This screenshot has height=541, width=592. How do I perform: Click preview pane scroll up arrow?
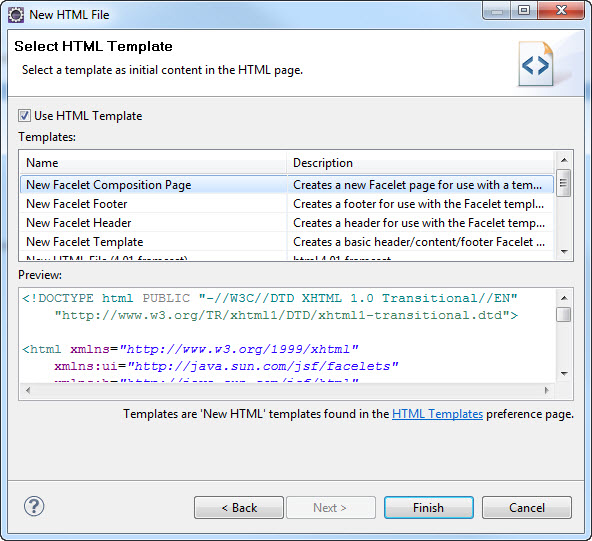[x=564, y=298]
